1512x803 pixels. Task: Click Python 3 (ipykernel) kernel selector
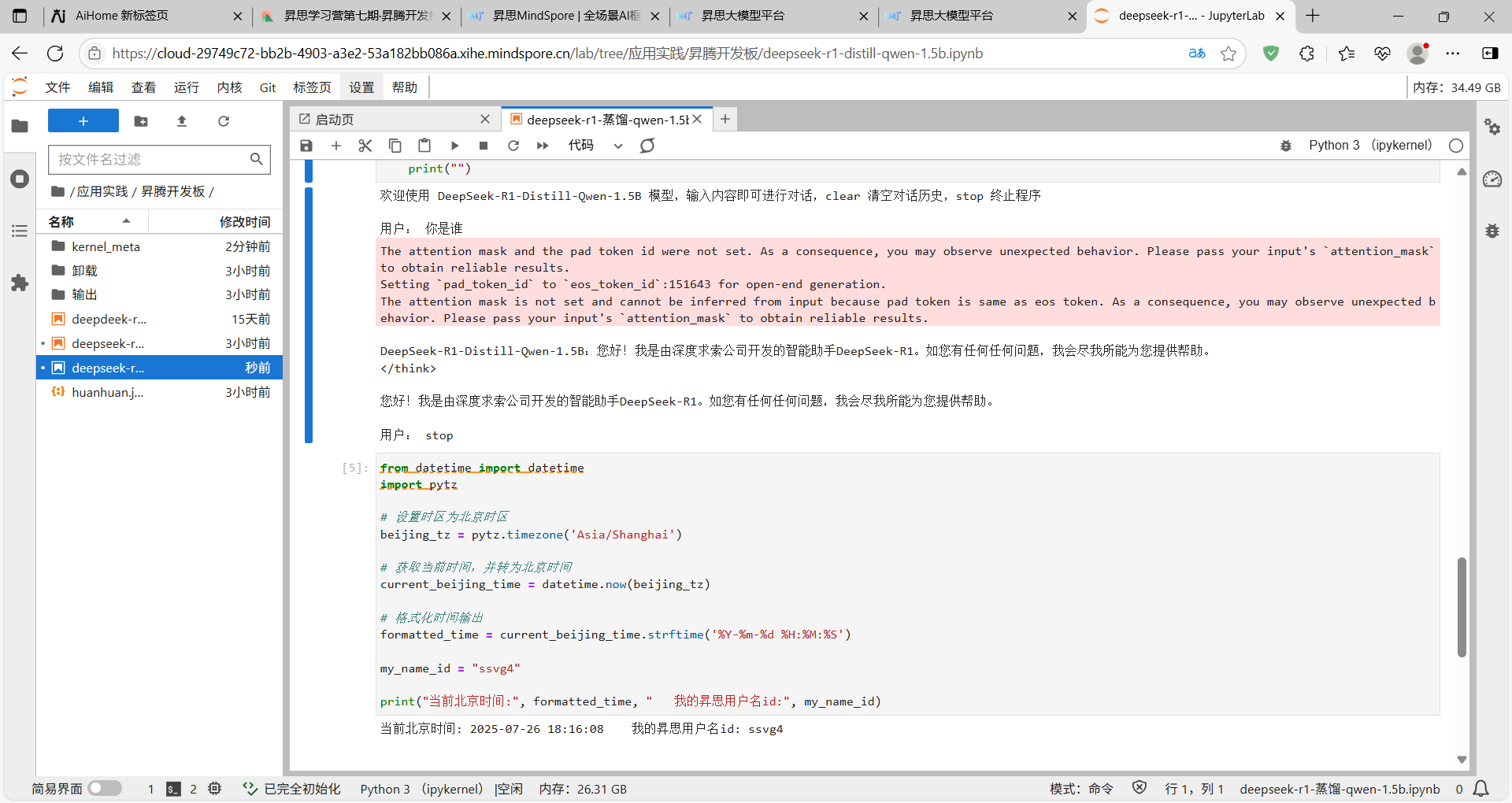1369,146
